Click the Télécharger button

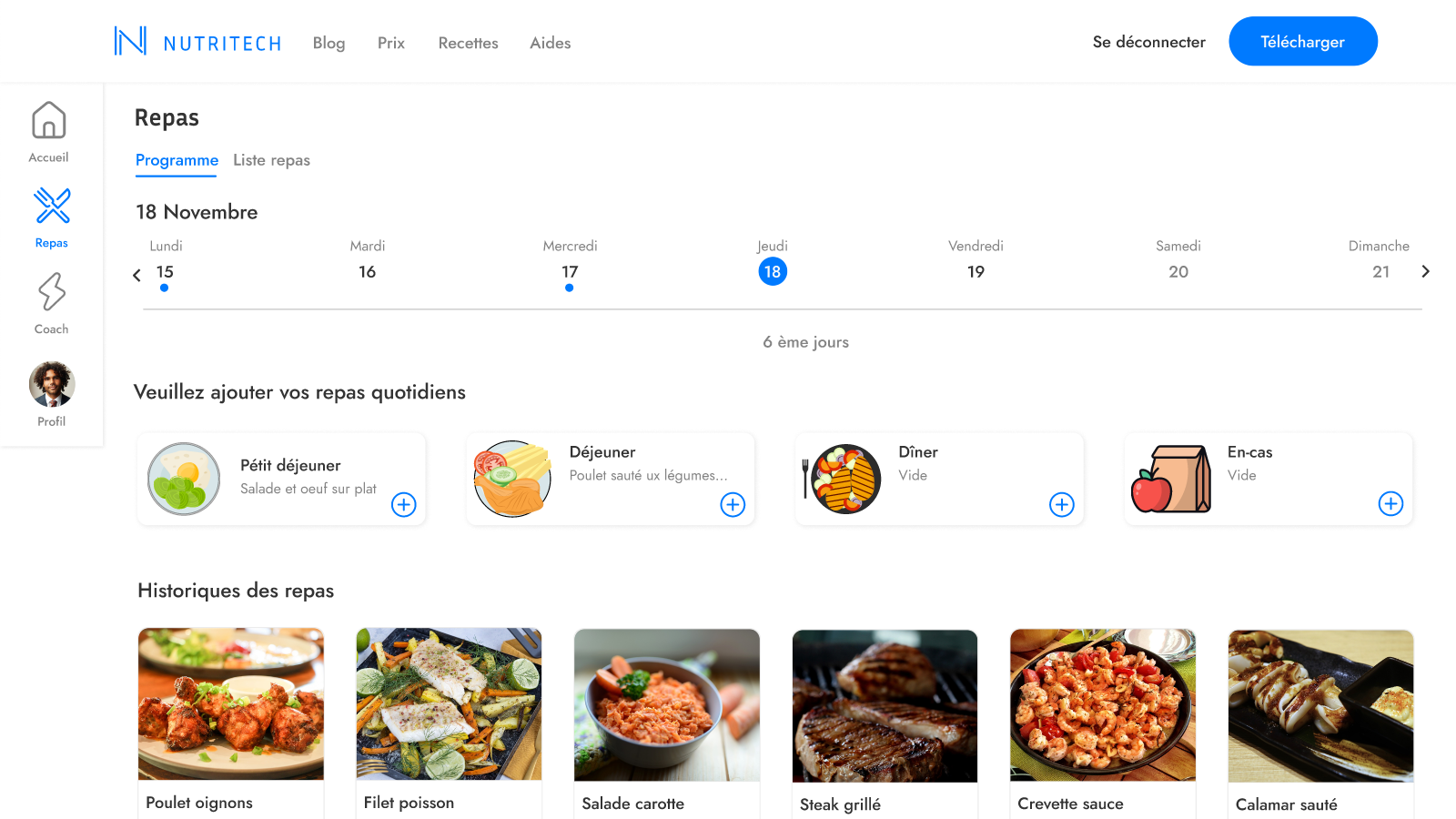coord(1303,41)
